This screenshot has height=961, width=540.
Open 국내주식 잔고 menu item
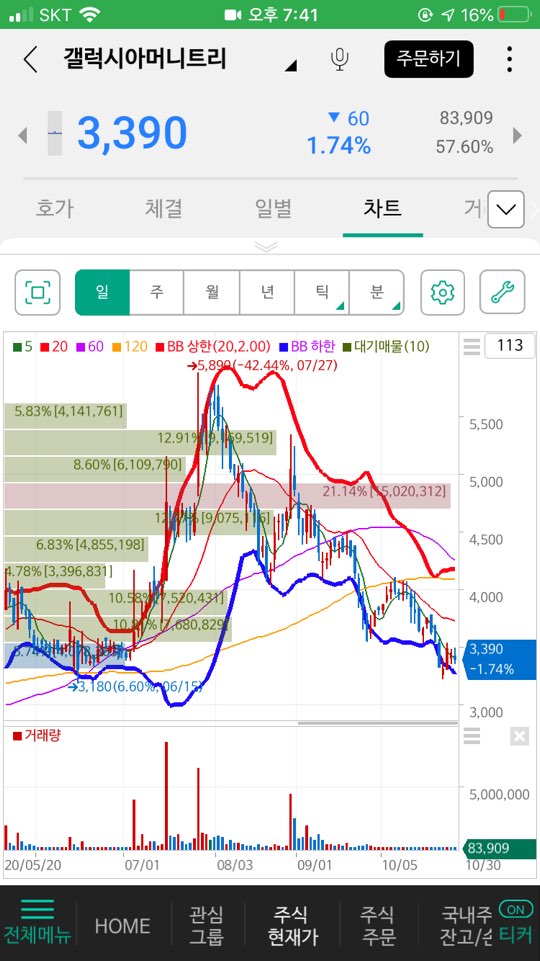pyautogui.click(x=467, y=925)
